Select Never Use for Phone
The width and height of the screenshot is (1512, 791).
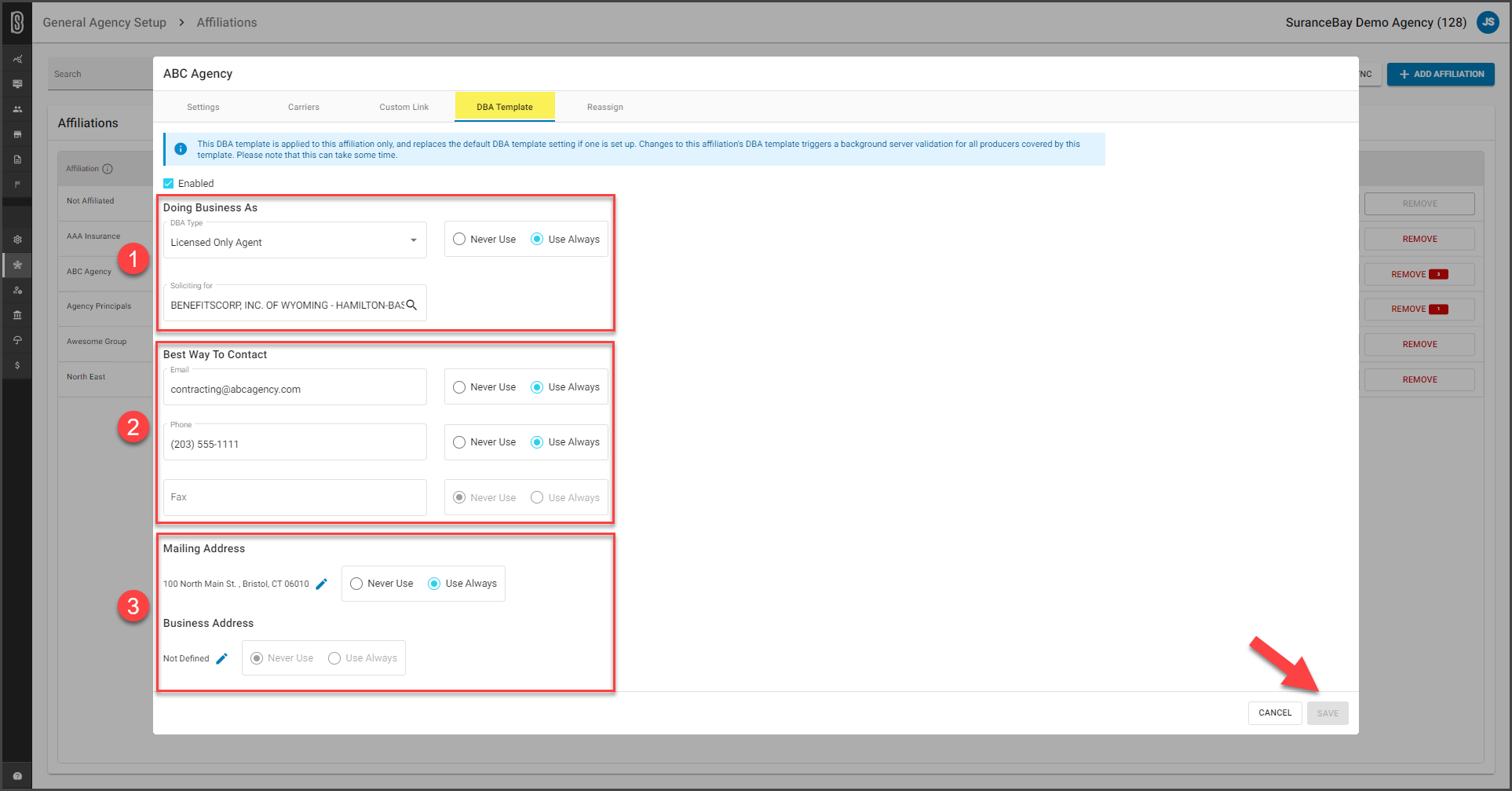click(x=459, y=442)
